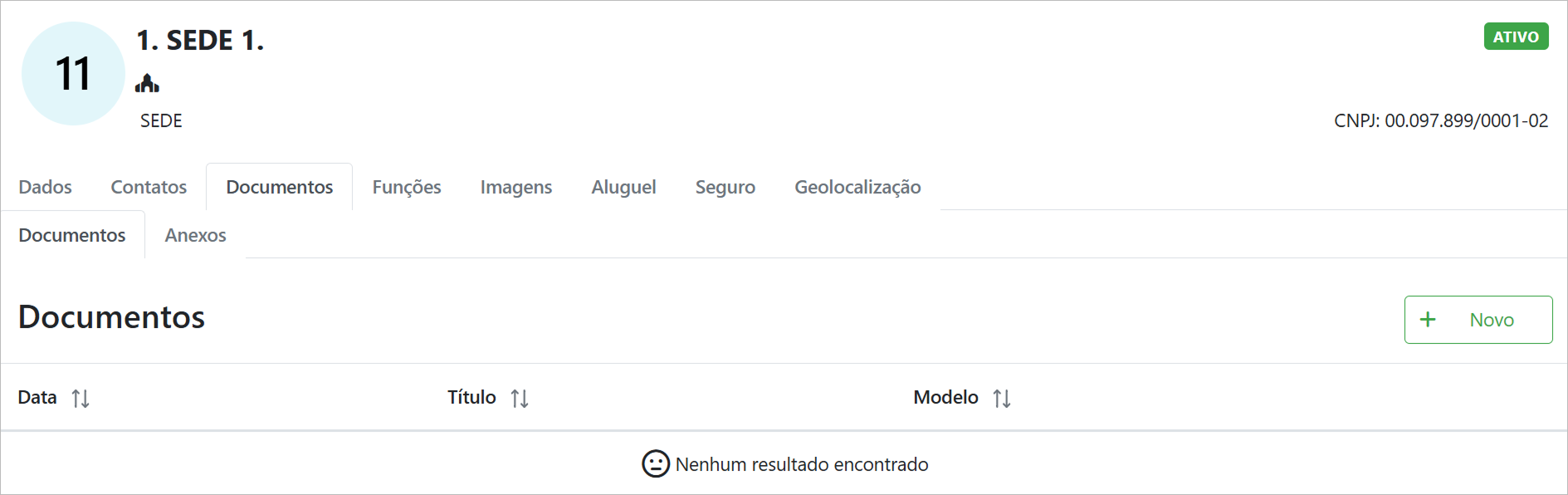
Task: Select the main Documentos tab
Action: tap(280, 187)
